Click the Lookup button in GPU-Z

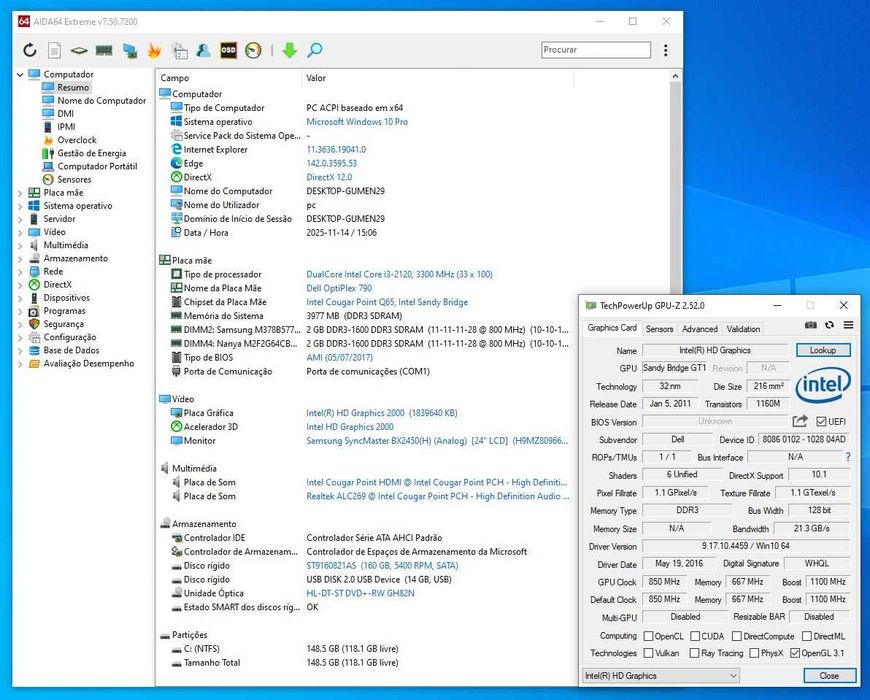823,350
